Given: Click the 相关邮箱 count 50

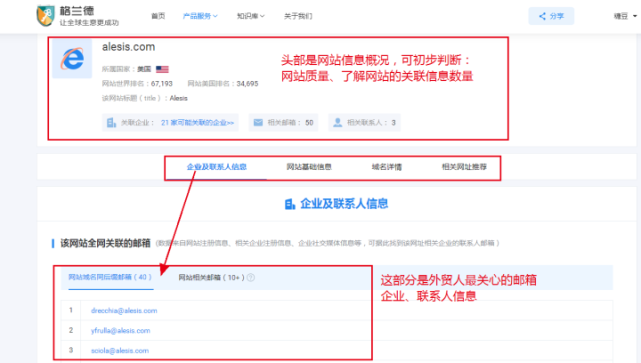Looking at the screenshot, I should click(x=309, y=123).
